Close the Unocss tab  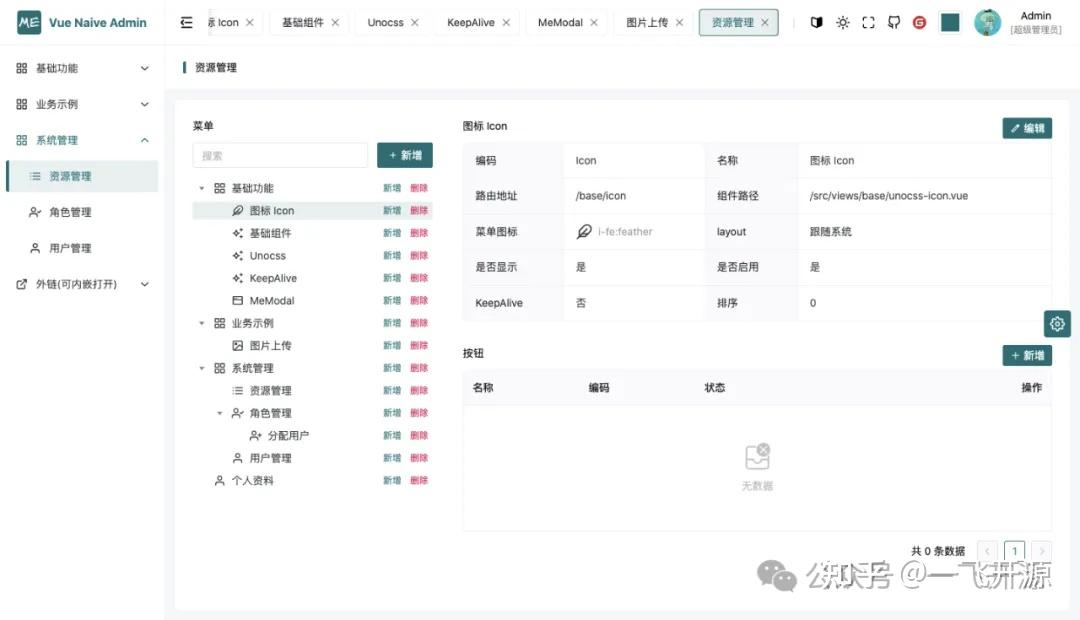coord(415,23)
